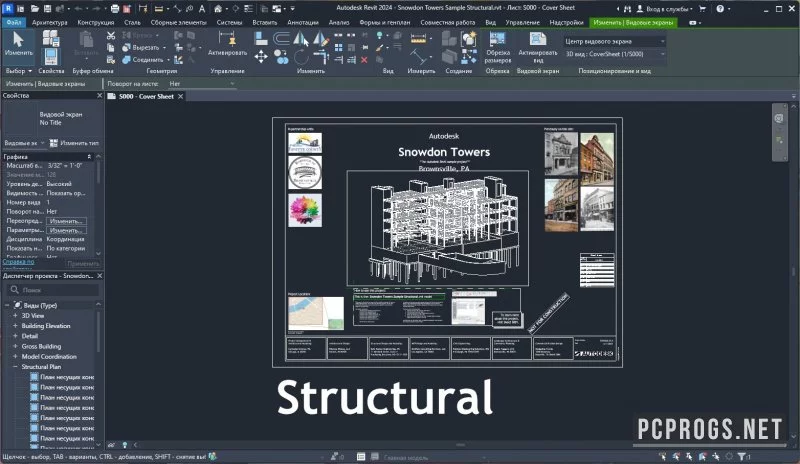
Task: Select the Move tool with four arrows
Action: [261, 56]
